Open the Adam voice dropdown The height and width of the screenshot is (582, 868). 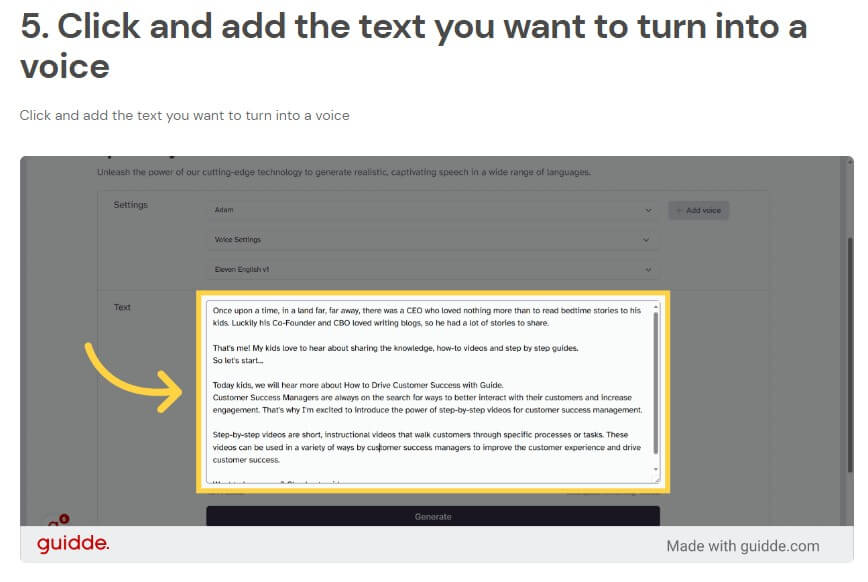[433, 210]
